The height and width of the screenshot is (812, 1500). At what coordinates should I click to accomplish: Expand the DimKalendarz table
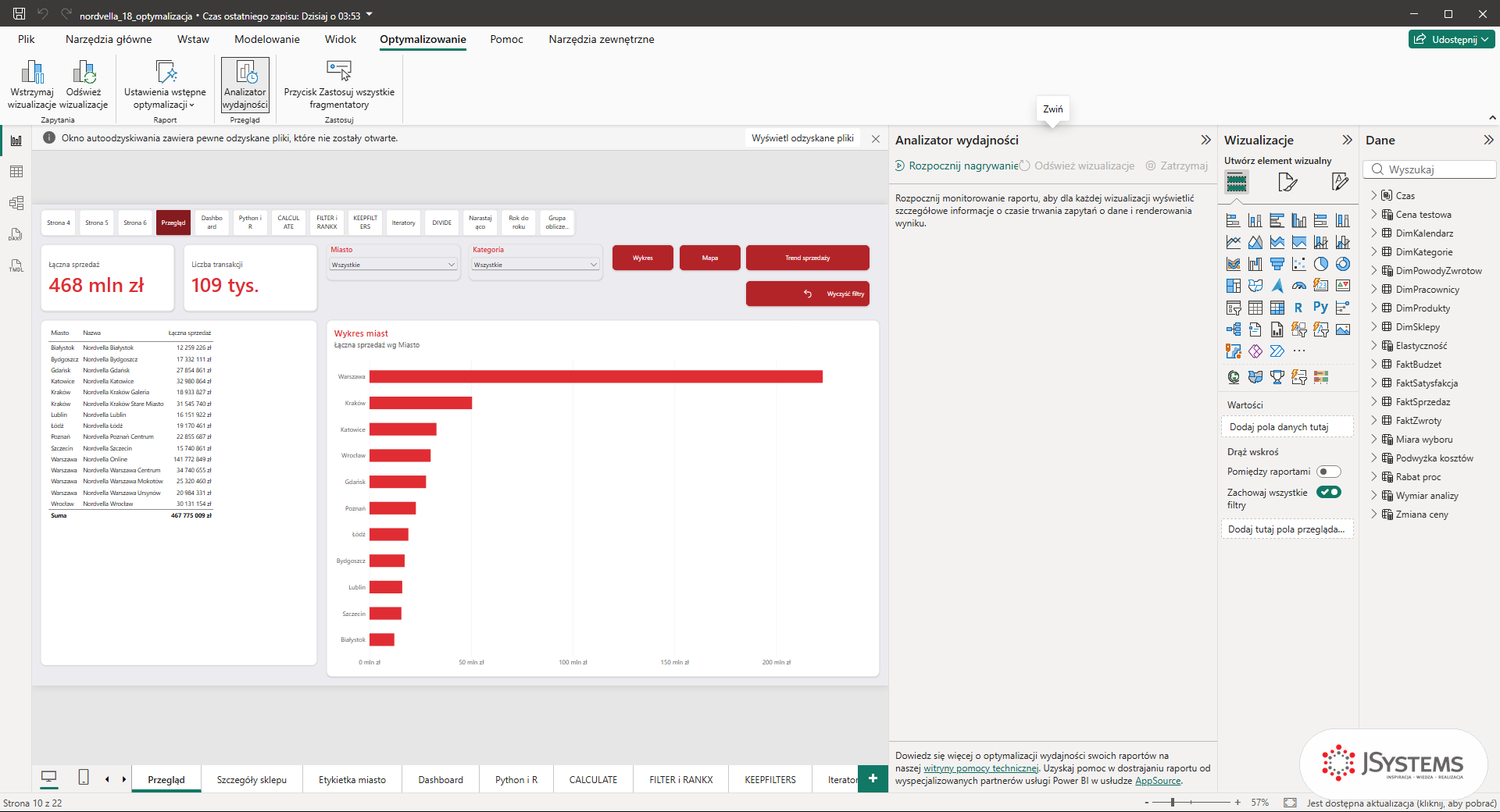coord(1374,233)
